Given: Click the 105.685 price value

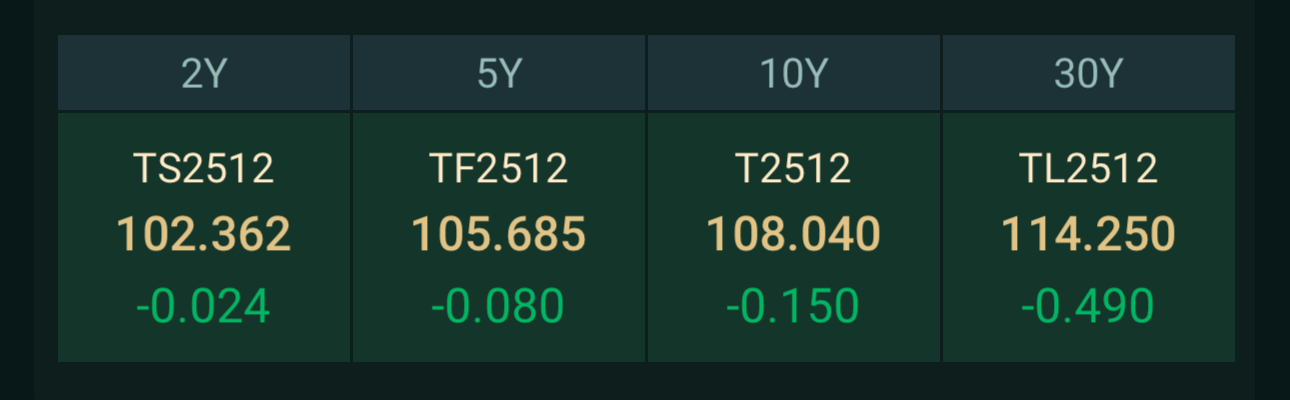Looking at the screenshot, I should point(499,235).
